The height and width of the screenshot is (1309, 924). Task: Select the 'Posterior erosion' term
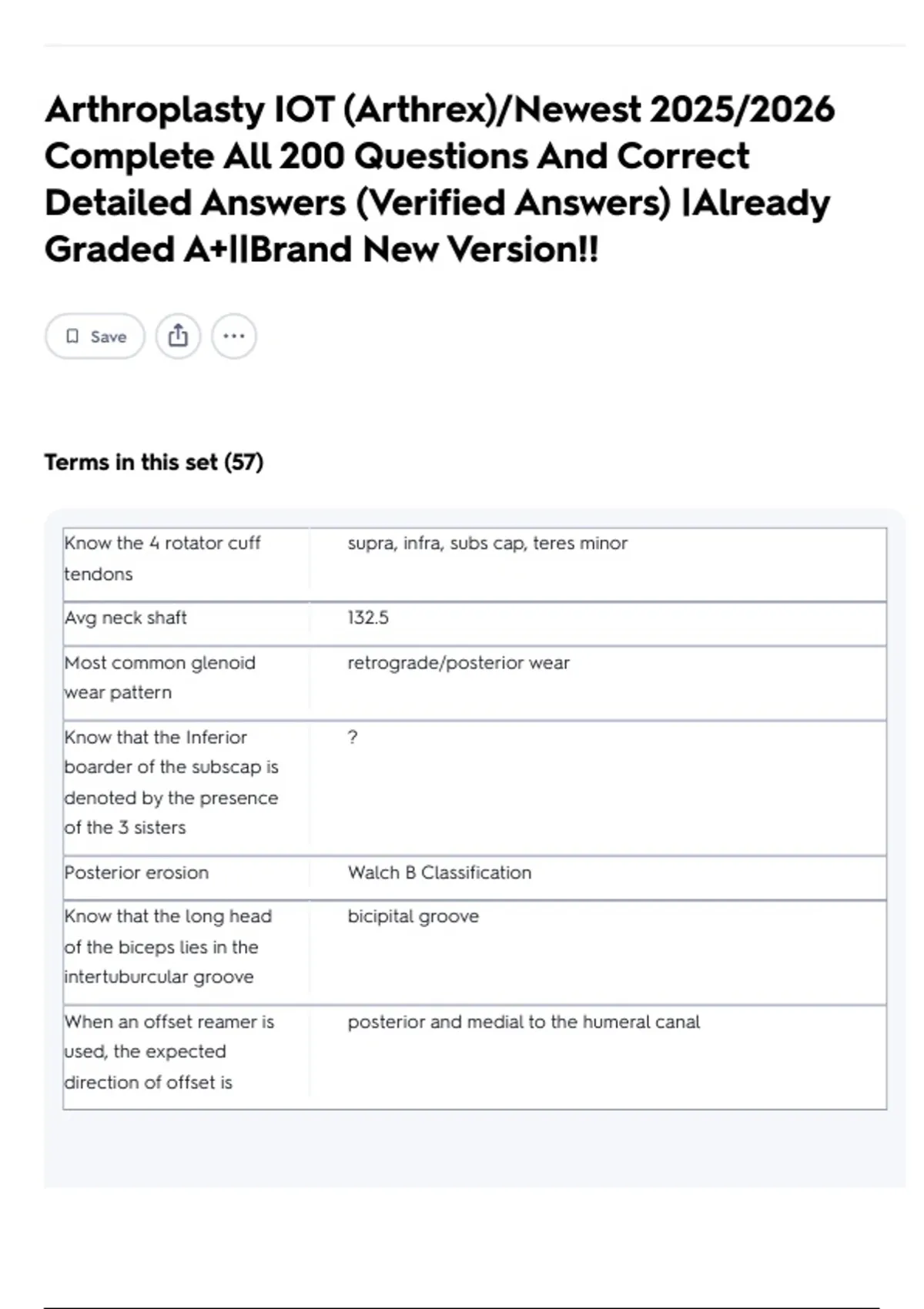pos(136,872)
